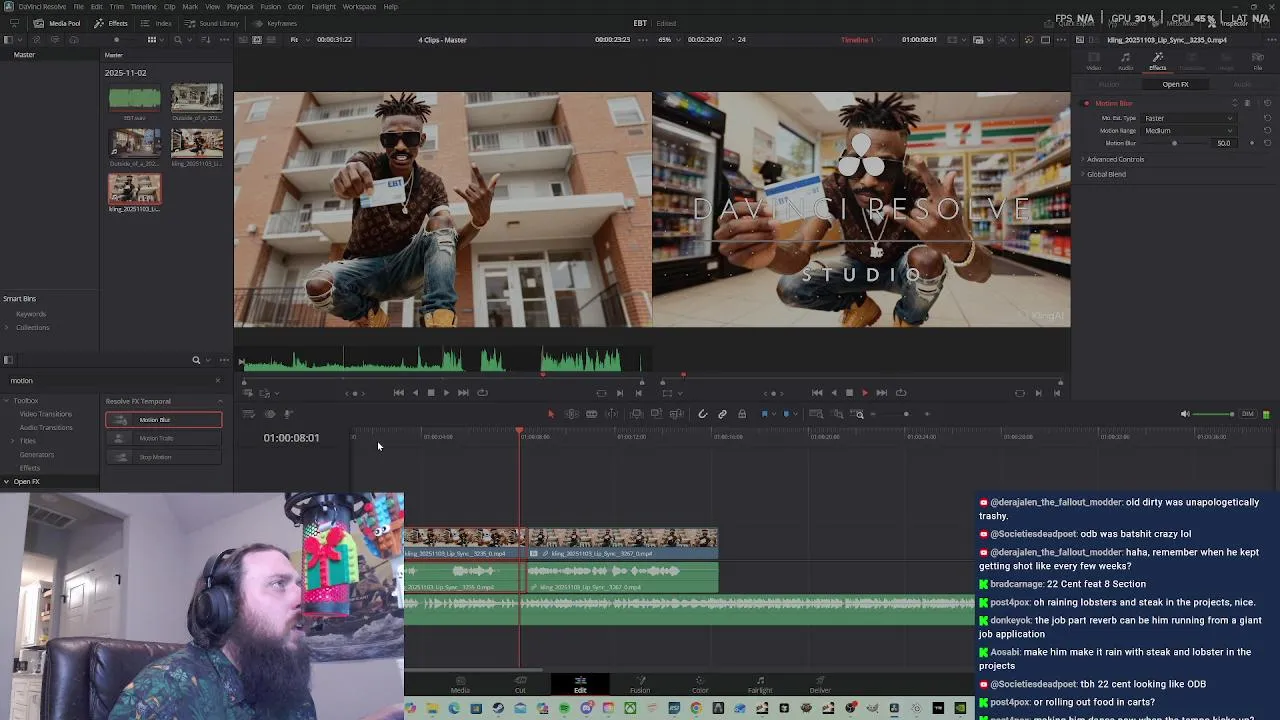1280x720 pixels.
Task: Open the Index panel
Action: pyautogui.click(x=157, y=23)
